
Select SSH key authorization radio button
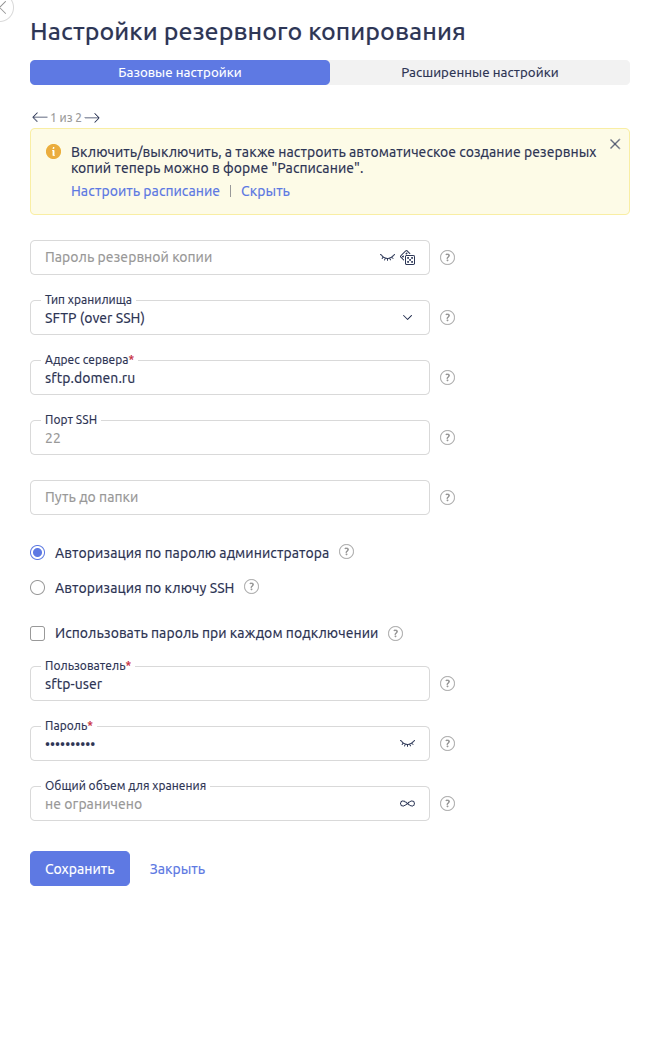38,588
